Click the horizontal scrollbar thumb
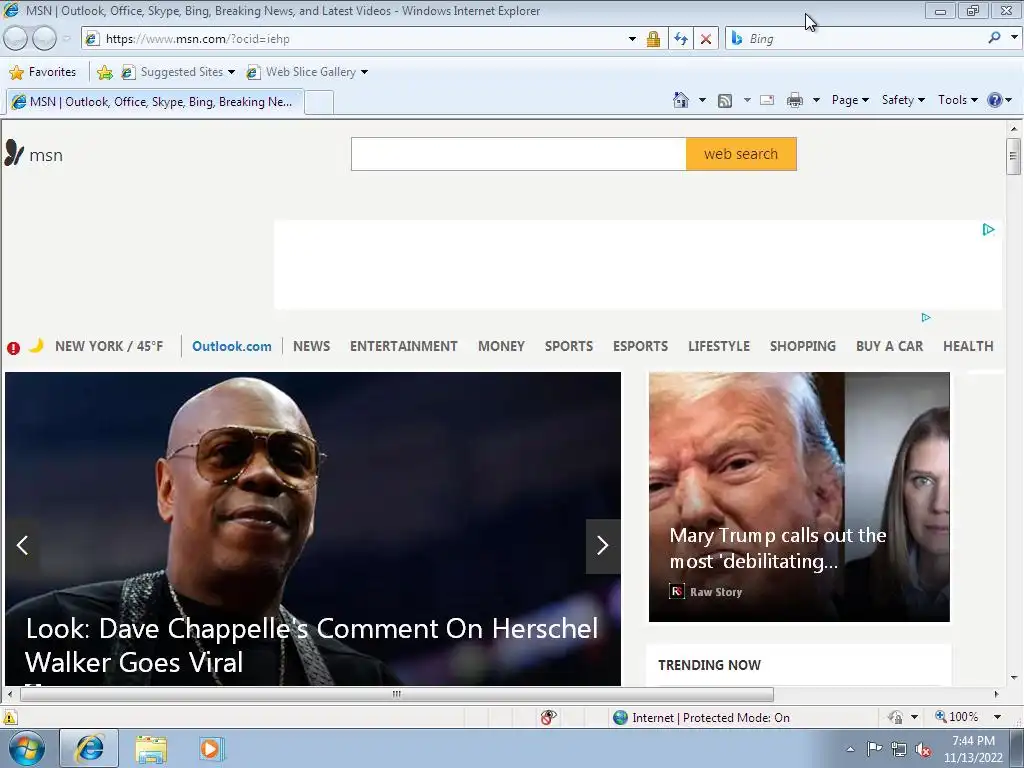The height and width of the screenshot is (768, 1024). (x=396, y=694)
